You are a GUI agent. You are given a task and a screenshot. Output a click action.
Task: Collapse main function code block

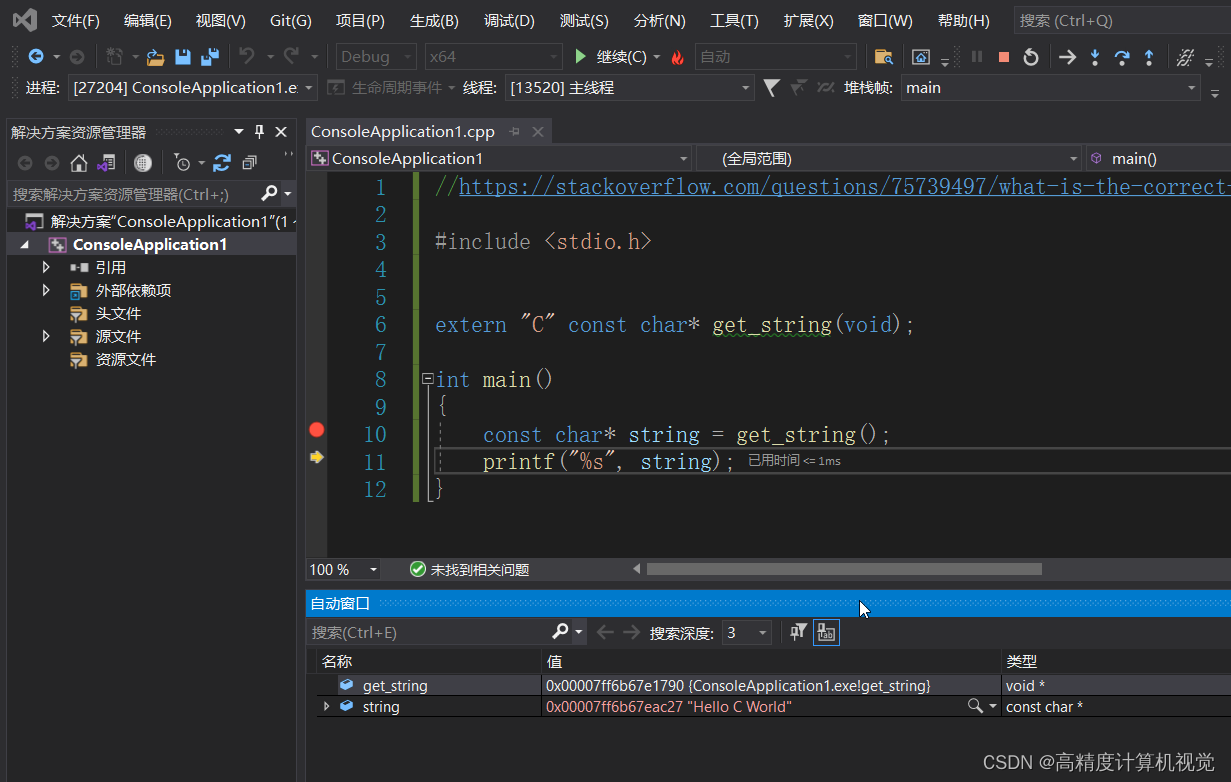click(x=428, y=379)
